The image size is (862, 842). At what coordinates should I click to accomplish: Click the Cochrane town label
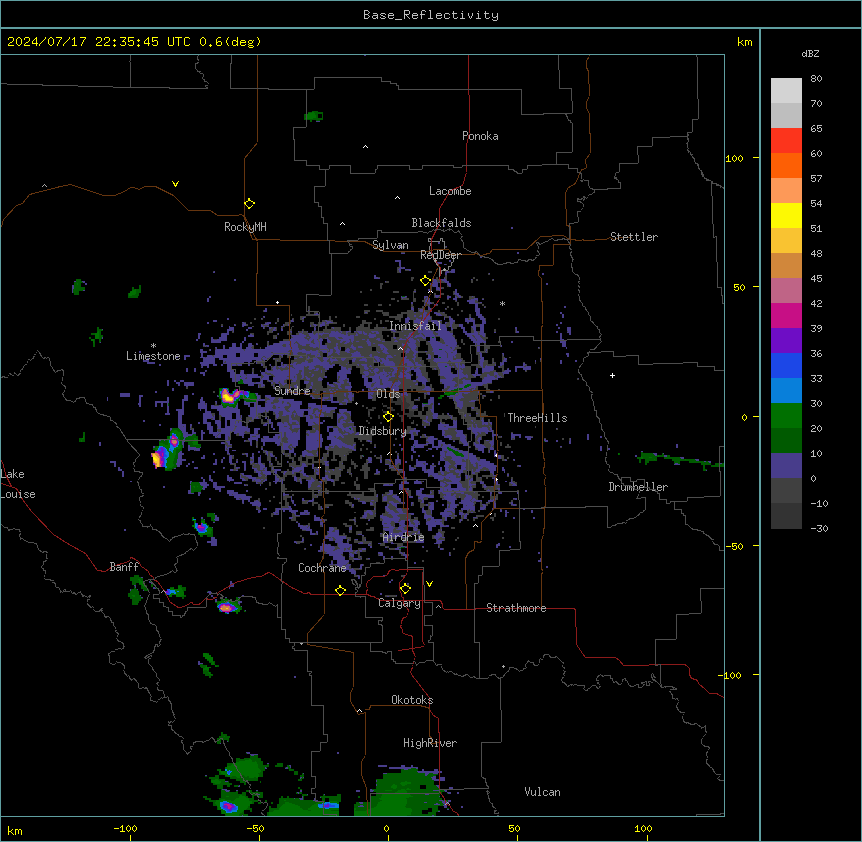(322, 568)
